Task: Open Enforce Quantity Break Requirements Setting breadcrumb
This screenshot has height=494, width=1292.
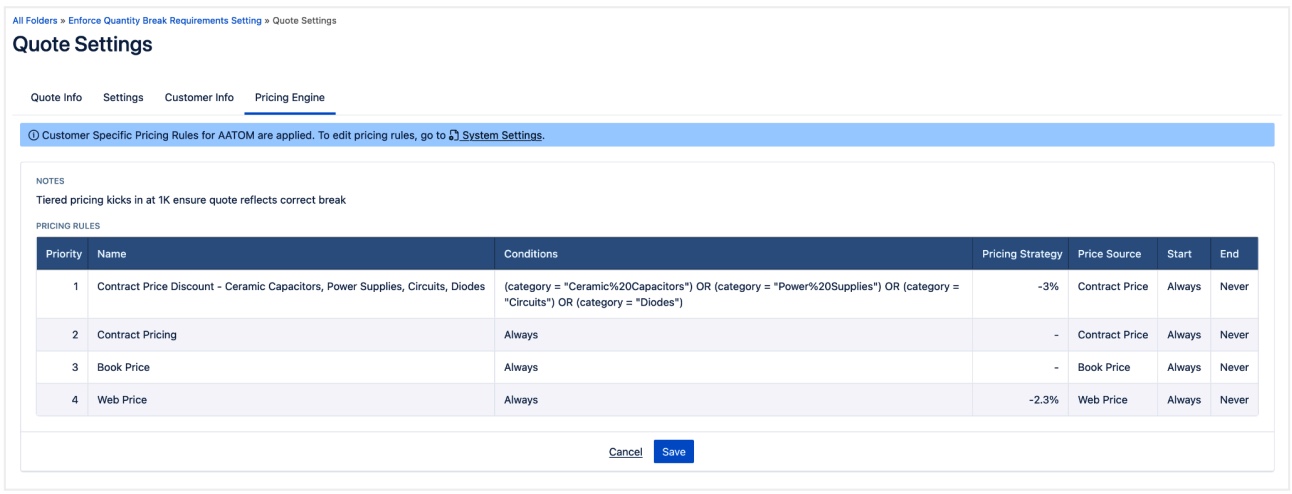Action: [x=165, y=20]
